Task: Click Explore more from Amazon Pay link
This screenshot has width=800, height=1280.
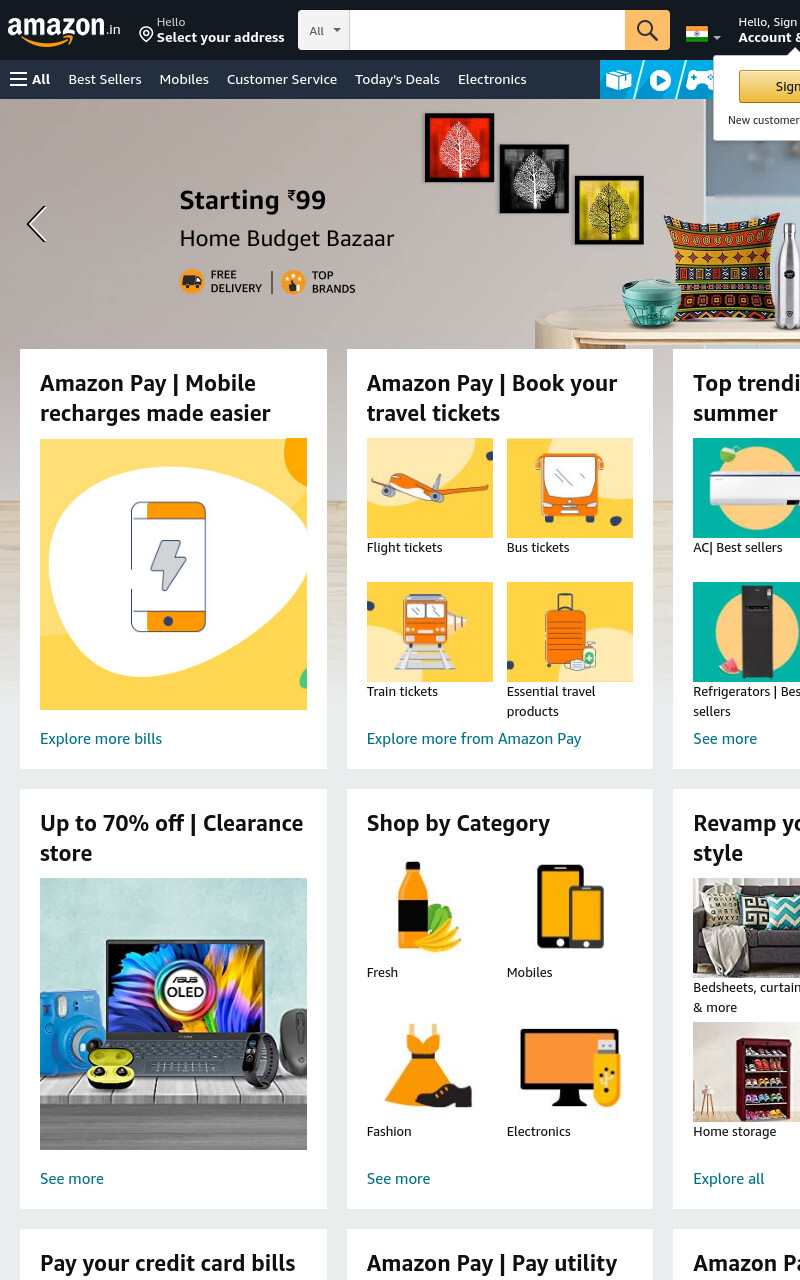Action: point(474,739)
